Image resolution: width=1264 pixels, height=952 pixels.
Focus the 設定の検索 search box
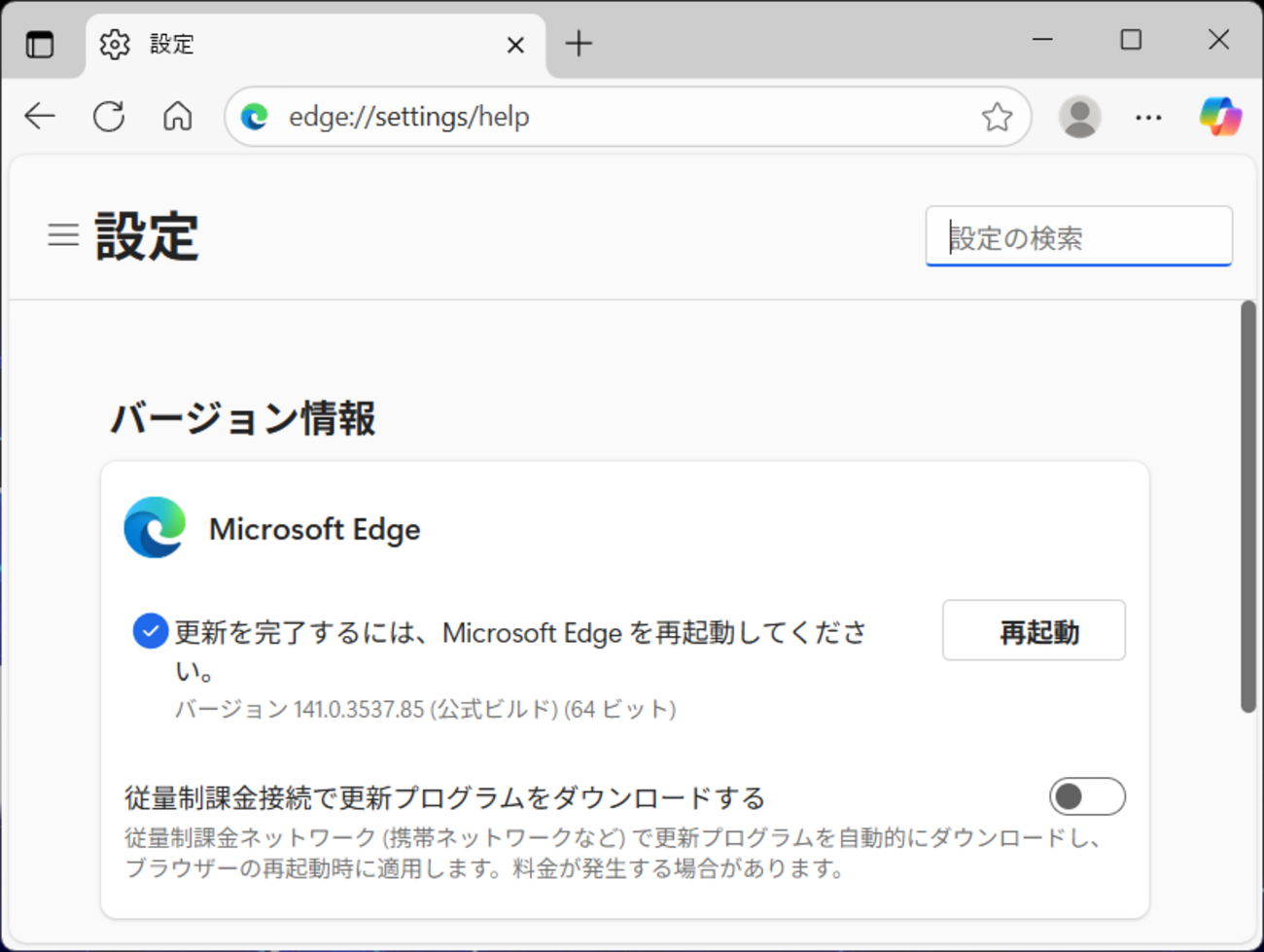click(x=1078, y=236)
